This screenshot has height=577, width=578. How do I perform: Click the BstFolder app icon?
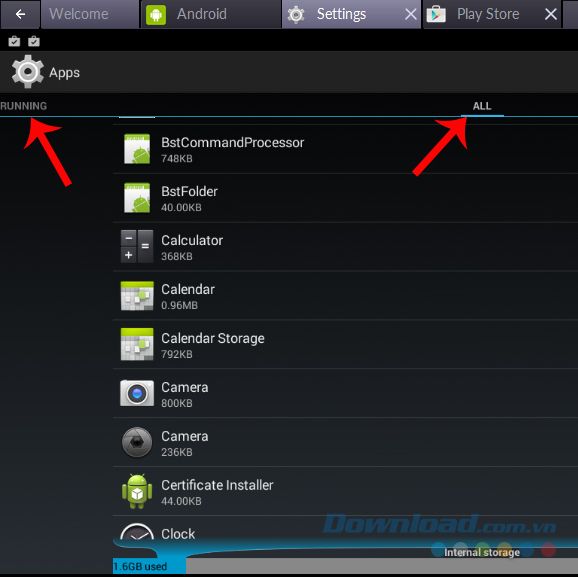click(x=137, y=198)
